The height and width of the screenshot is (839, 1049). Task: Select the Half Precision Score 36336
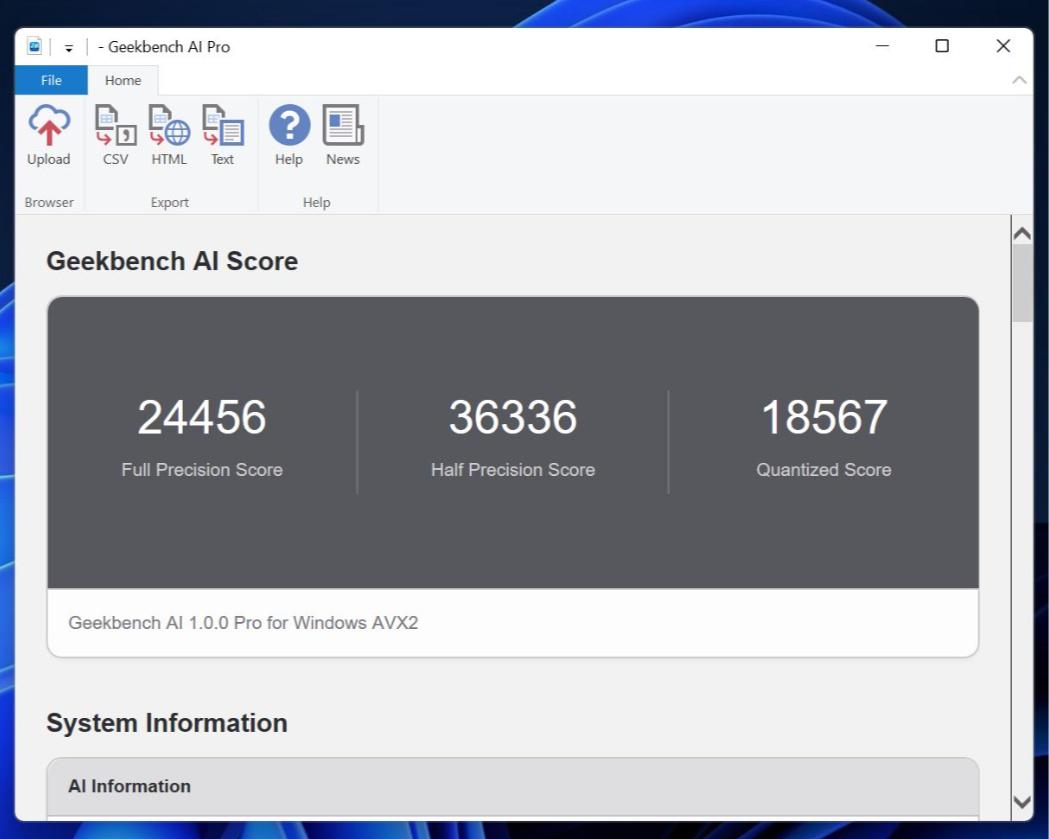click(x=512, y=419)
